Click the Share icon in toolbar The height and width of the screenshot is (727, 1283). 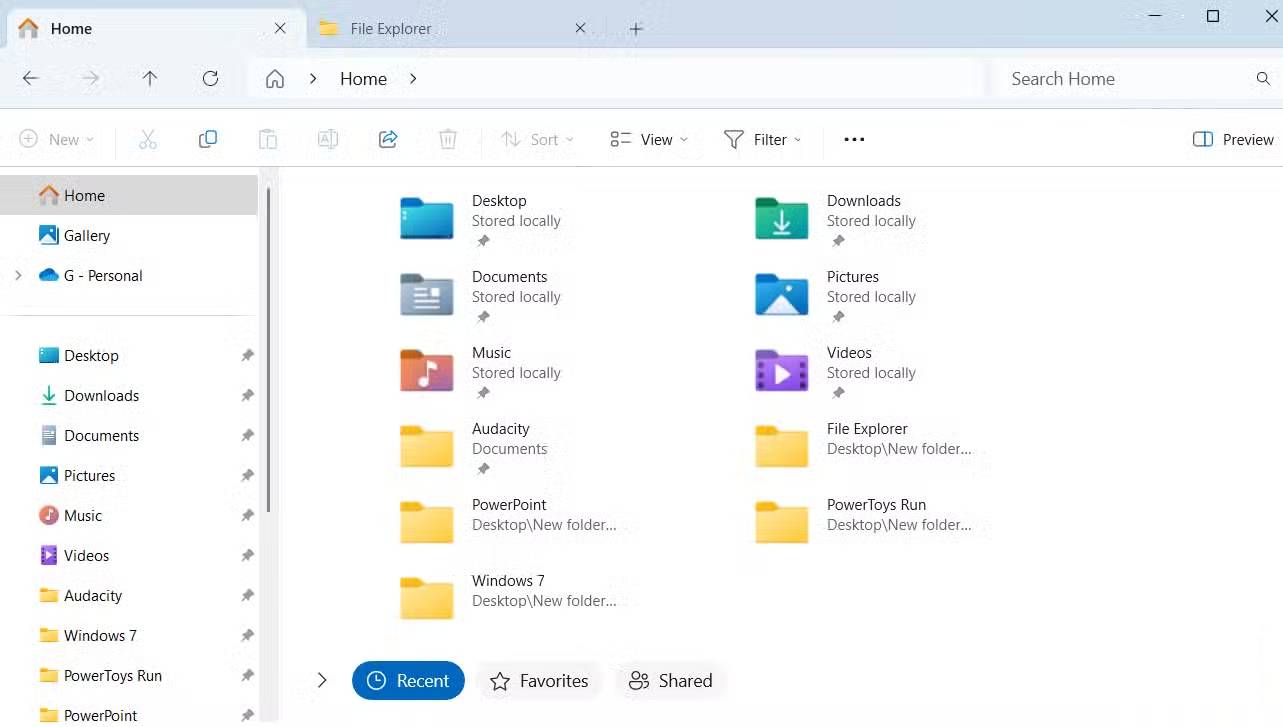click(388, 140)
